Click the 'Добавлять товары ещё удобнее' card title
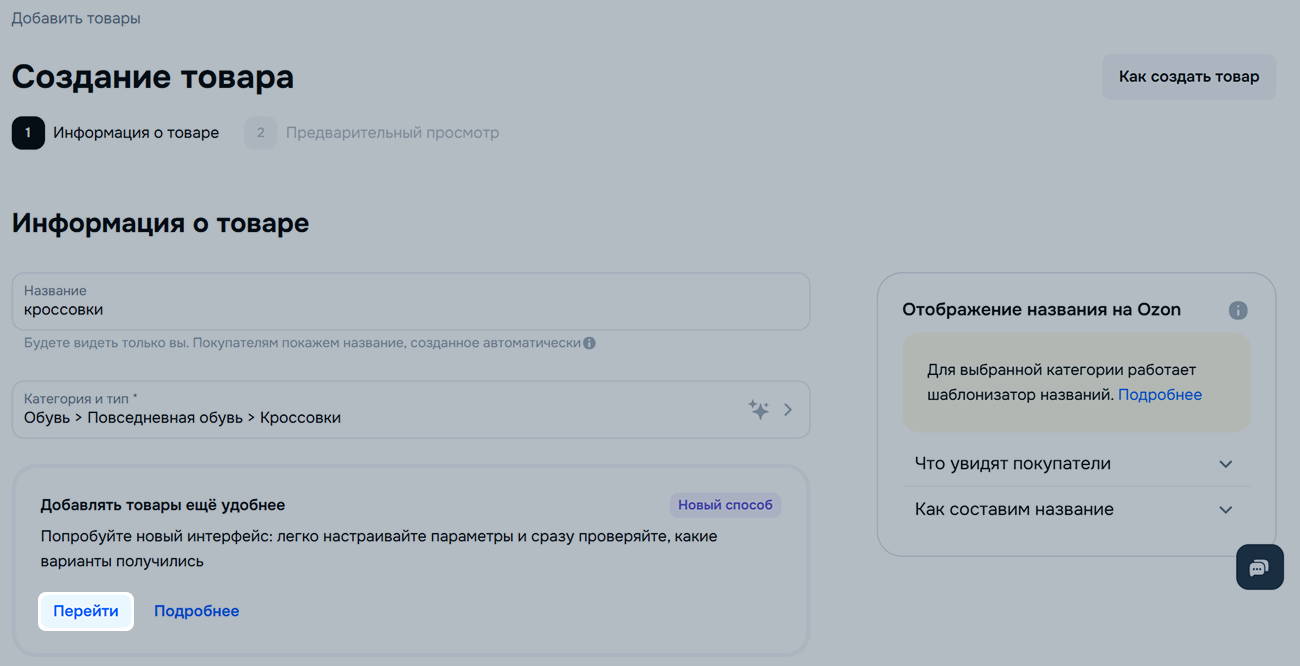1300x666 pixels. click(x=163, y=505)
